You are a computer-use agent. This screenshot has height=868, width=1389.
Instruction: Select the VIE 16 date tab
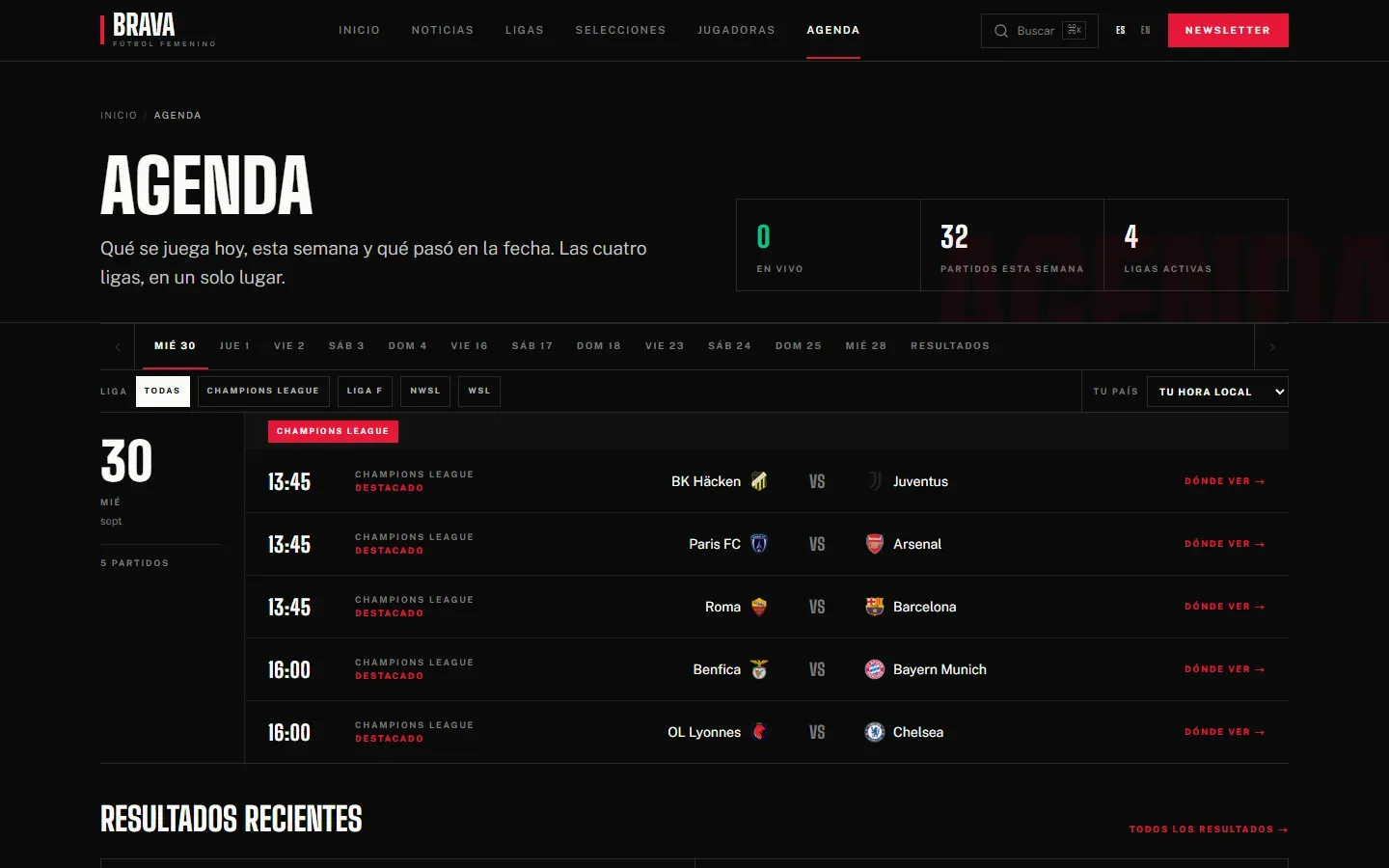coord(470,346)
